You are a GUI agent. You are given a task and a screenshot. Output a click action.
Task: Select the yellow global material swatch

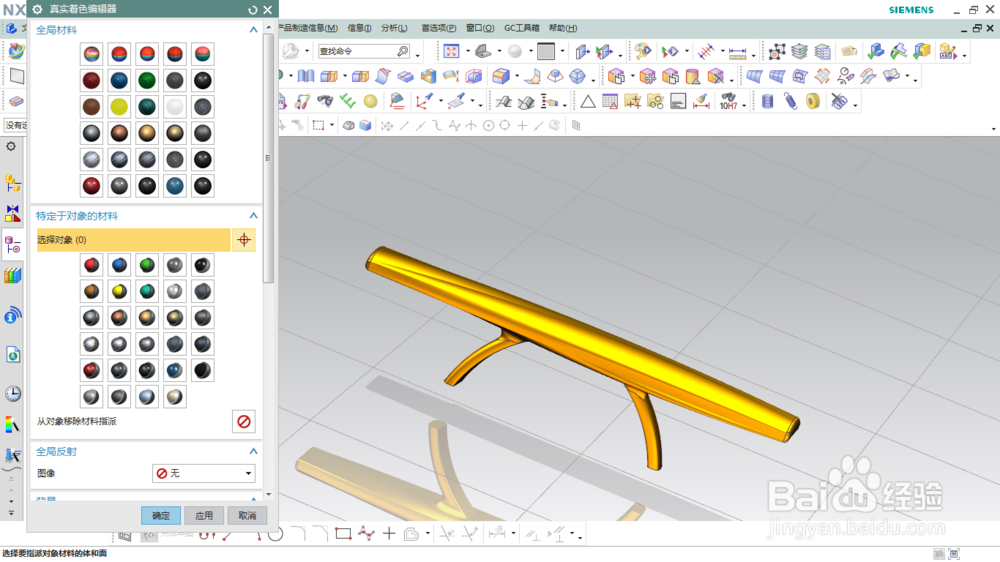(119, 107)
